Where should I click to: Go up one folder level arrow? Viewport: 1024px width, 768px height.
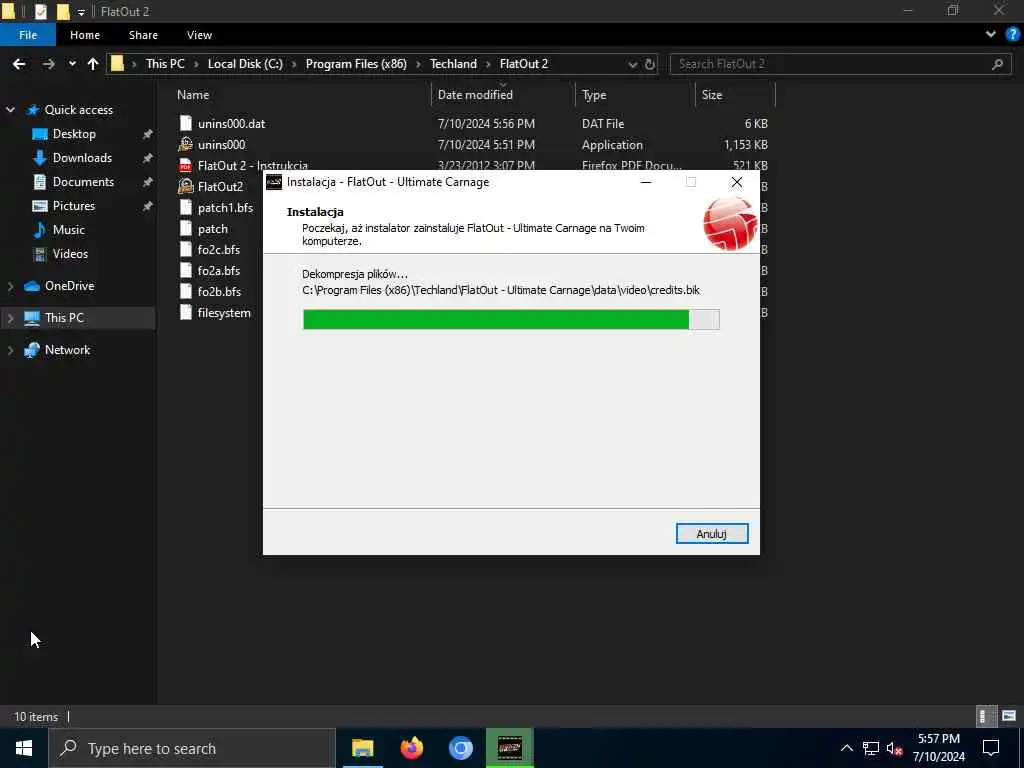(x=93, y=64)
